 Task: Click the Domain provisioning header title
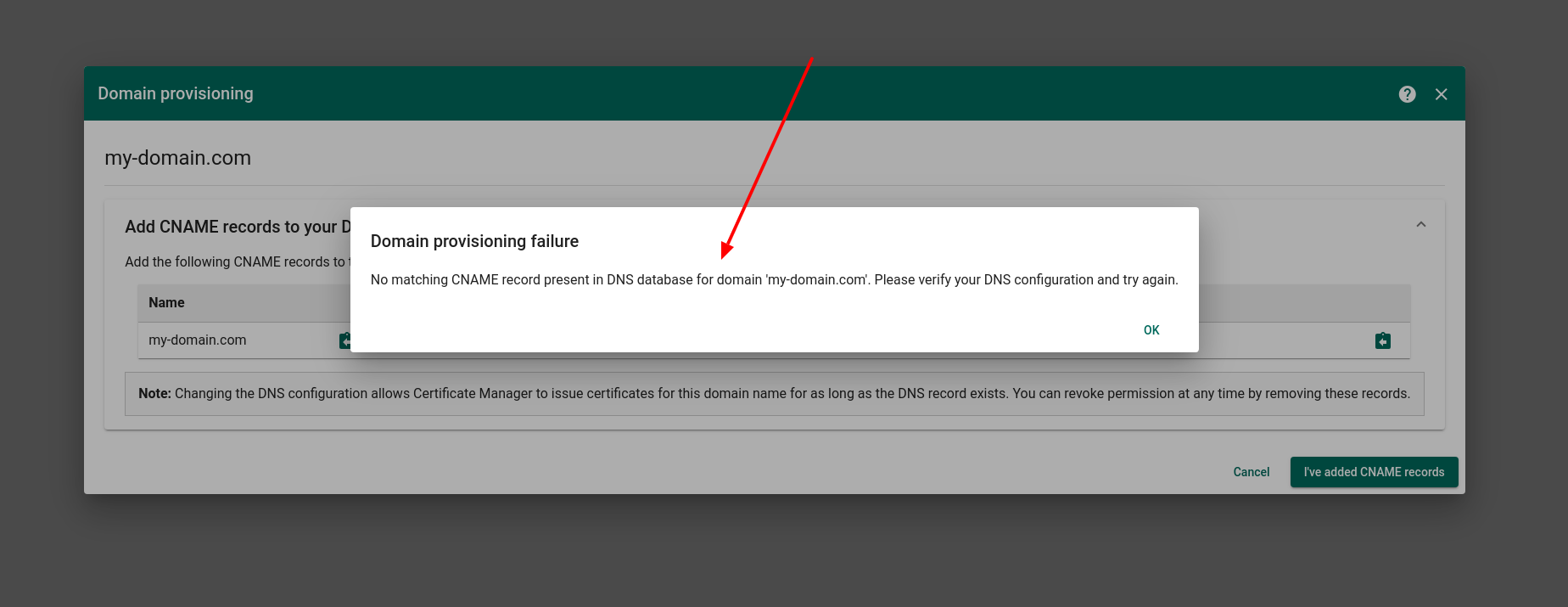pyautogui.click(x=175, y=93)
